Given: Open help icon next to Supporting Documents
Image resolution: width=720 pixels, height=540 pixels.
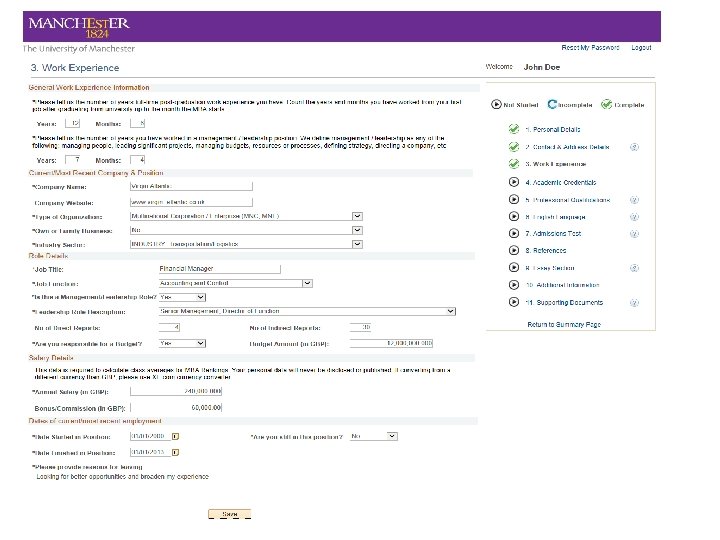Looking at the screenshot, I should [634, 303].
